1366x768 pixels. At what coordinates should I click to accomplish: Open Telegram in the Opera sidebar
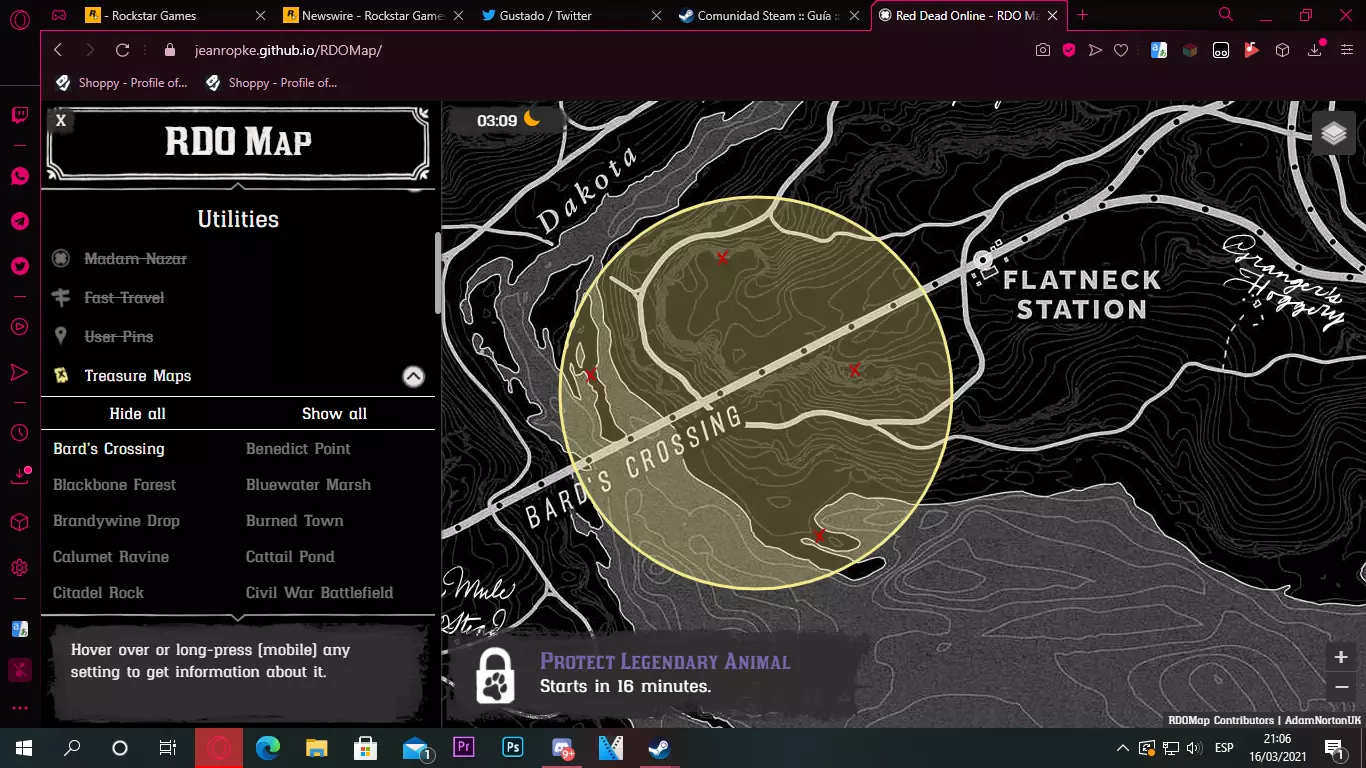click(x=19, y=221)
